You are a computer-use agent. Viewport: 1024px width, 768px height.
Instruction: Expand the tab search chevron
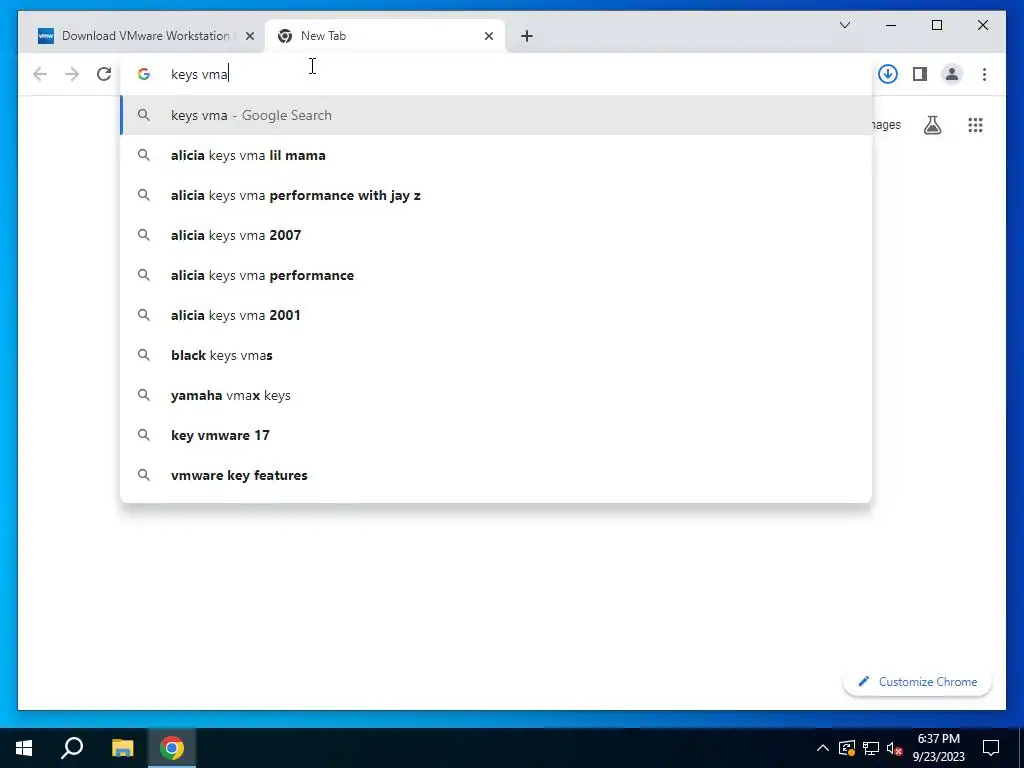844,25
